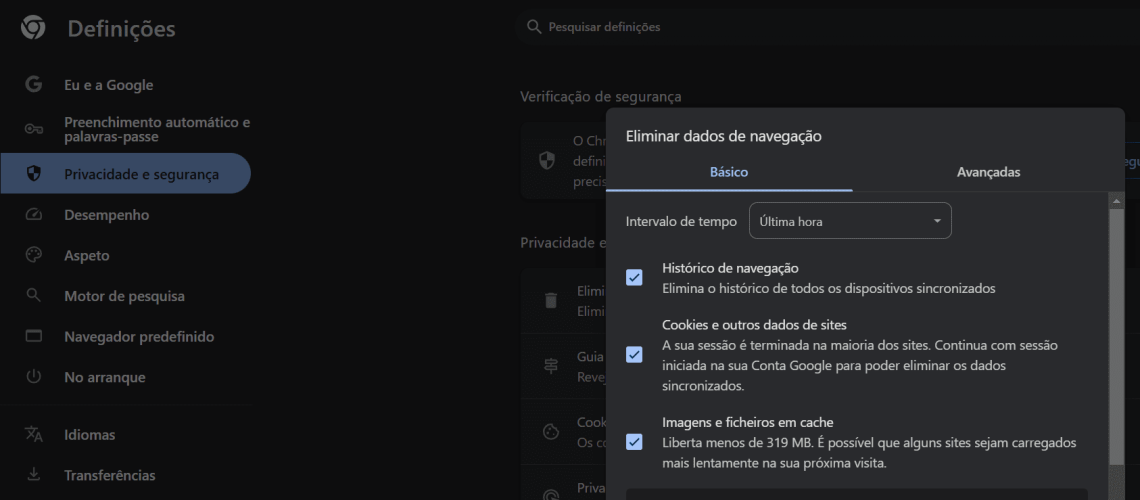Click the Elimina o histórico de todos os dispositivos text

(x=828, y=288)
